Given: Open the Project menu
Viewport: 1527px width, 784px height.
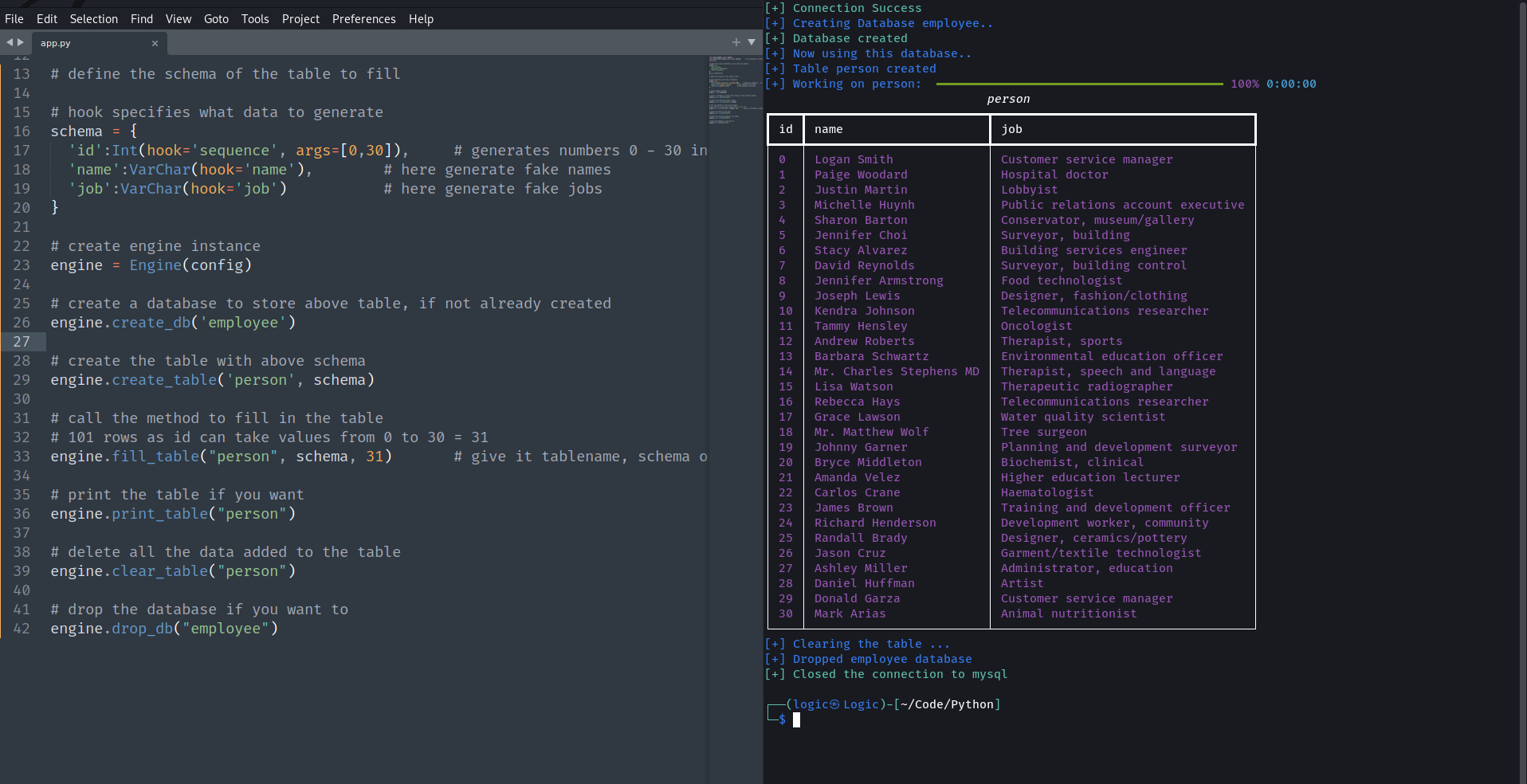Looking at the screenshot, I should point(300,18).
